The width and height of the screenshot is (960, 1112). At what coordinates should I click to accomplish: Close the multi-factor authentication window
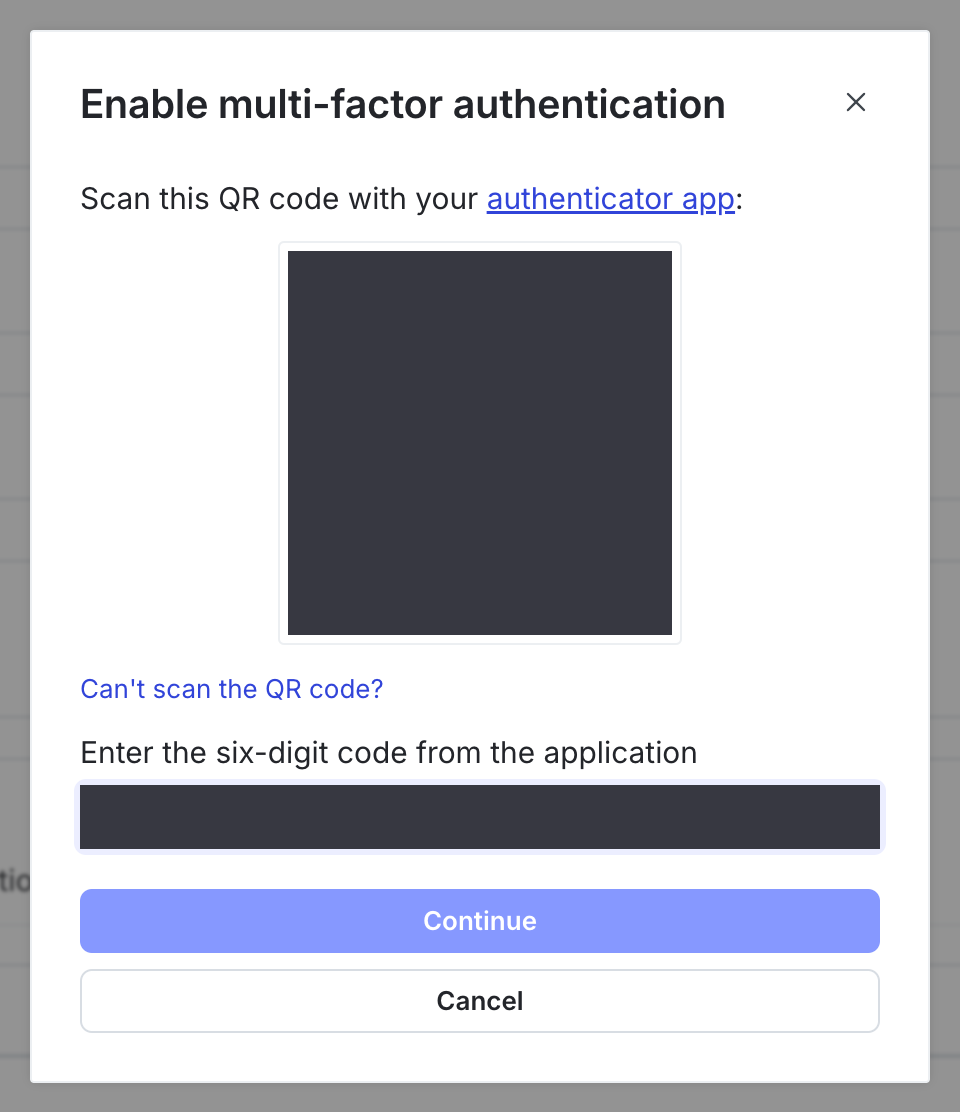tap(855, 102)
